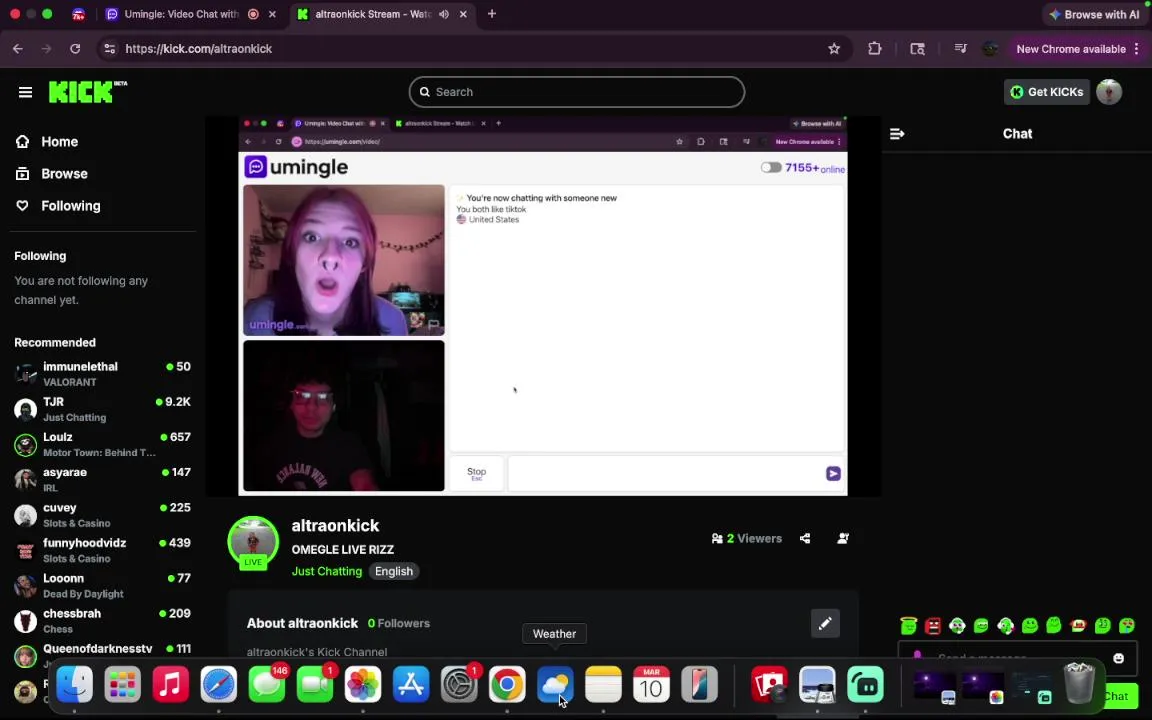Close the altraonkick Stream tab
The image size is (1152, 720).
point(463,14)
